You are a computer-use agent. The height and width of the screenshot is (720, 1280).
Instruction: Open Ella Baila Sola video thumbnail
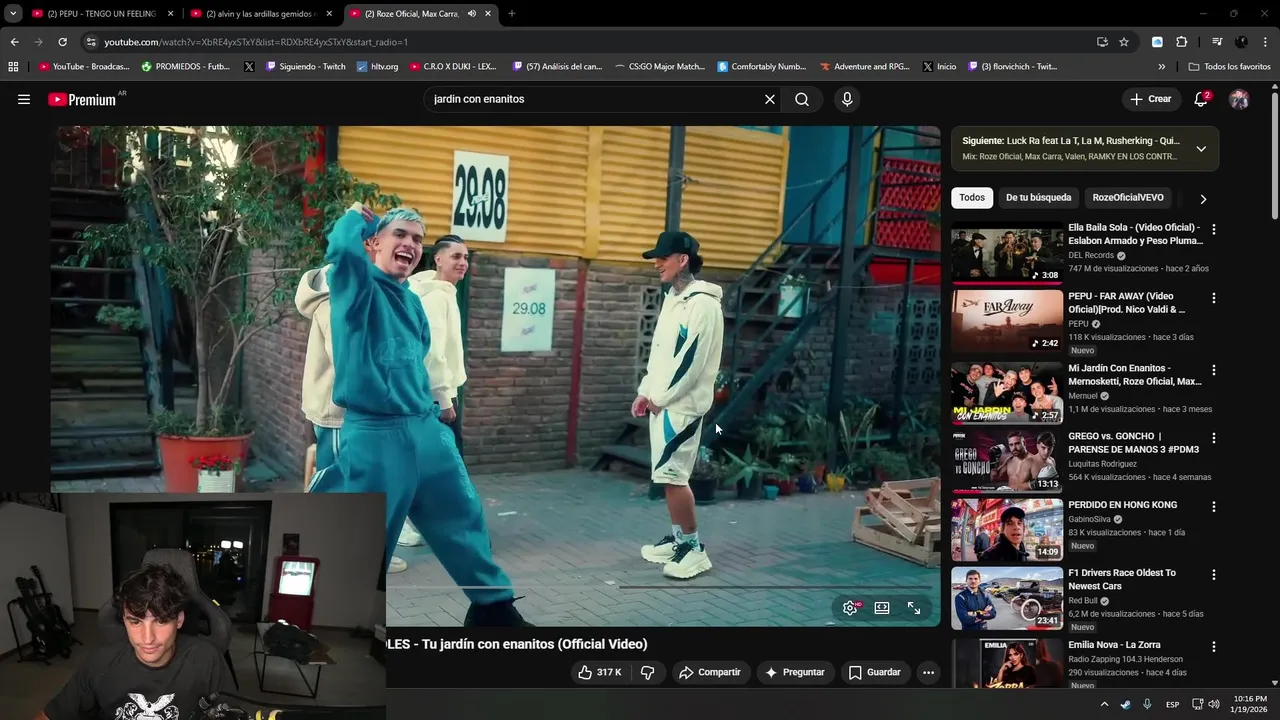(x=1007, y=253)
